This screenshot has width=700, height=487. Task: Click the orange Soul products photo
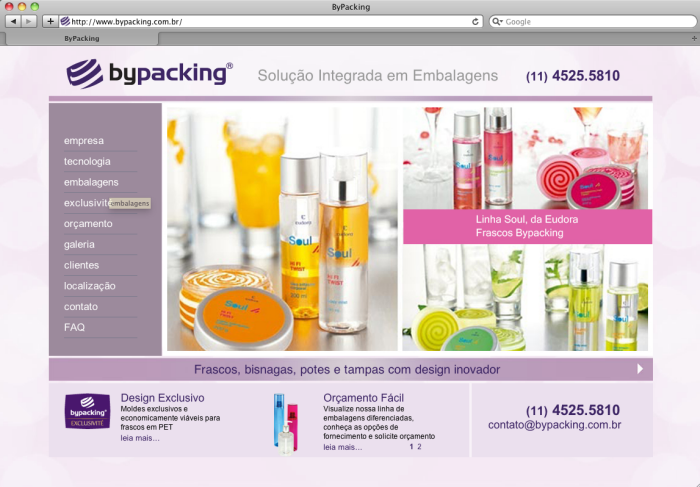click(x=282, y=229)
